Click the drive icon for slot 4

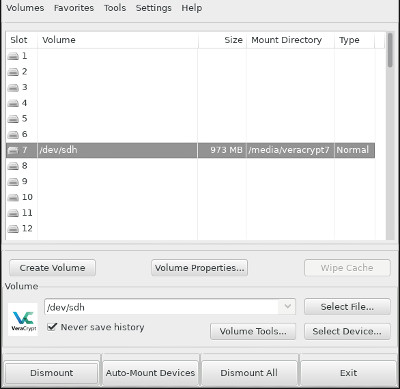pos(13,103)
